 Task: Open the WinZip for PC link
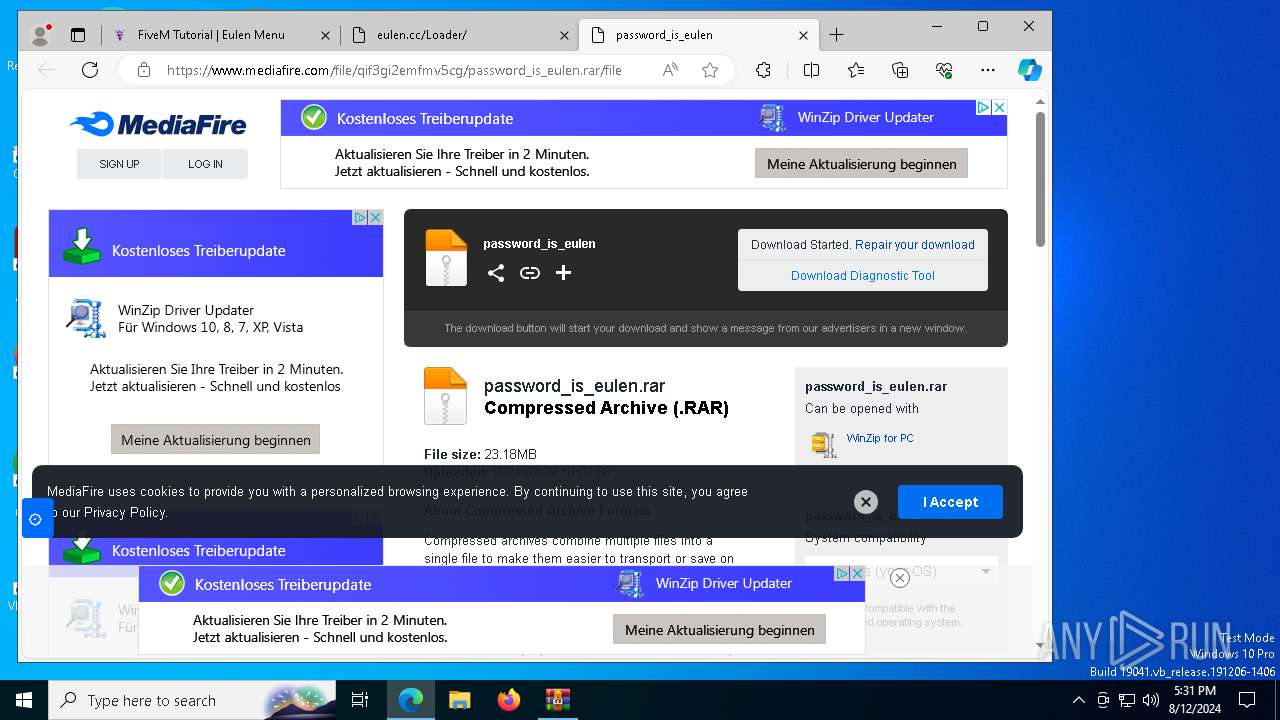pos(880,438)
